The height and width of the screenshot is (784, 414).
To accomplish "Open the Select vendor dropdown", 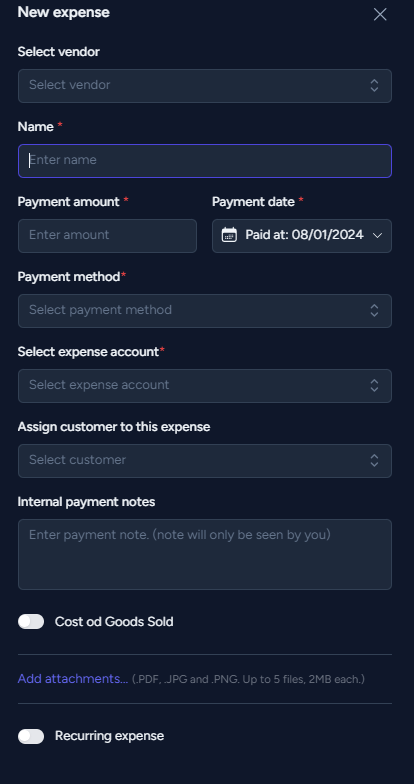I will tap(205, 86).
